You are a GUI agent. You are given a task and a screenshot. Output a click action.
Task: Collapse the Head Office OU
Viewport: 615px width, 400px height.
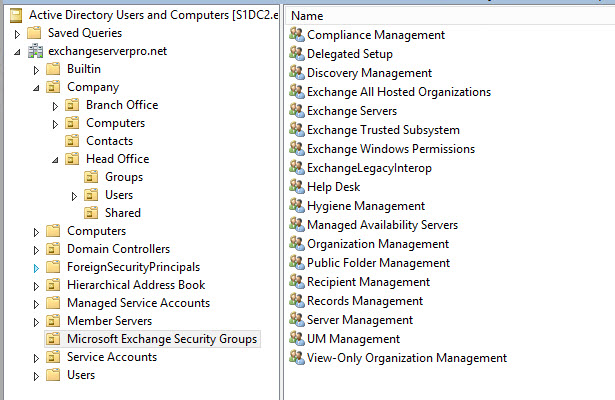(55, 160)
